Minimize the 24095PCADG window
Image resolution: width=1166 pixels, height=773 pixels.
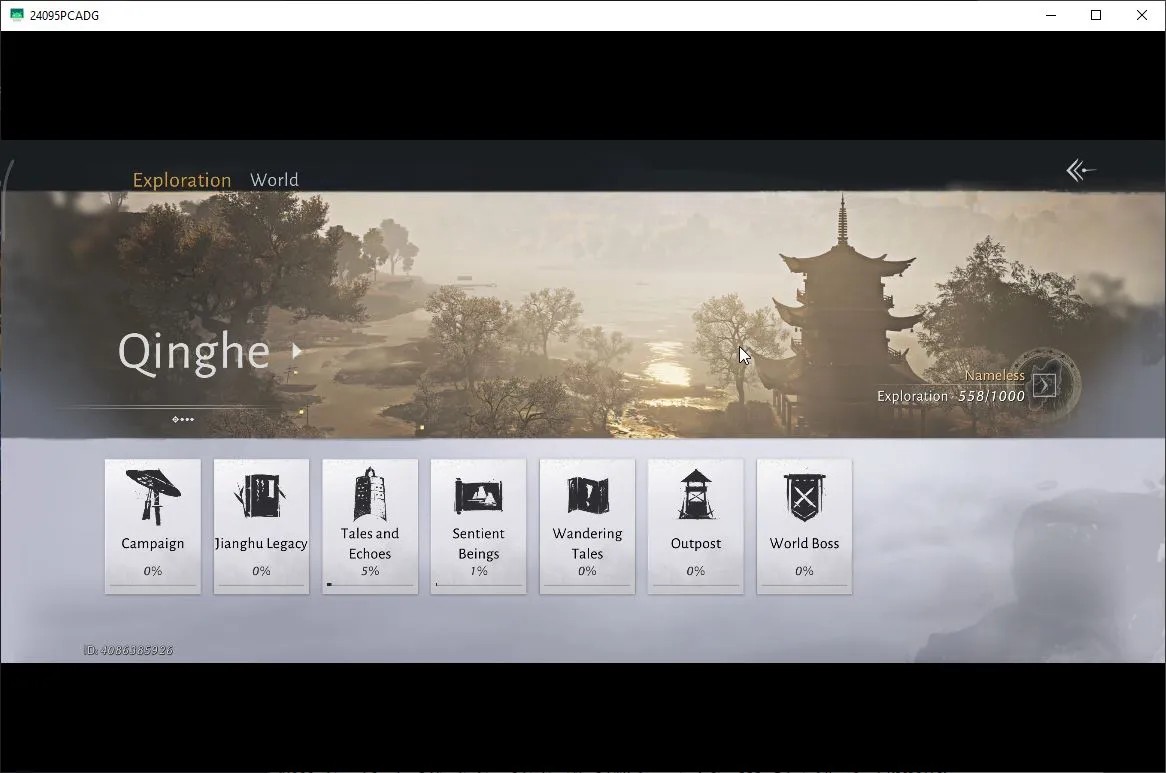pyautogui.click(x=1051, y=15)
